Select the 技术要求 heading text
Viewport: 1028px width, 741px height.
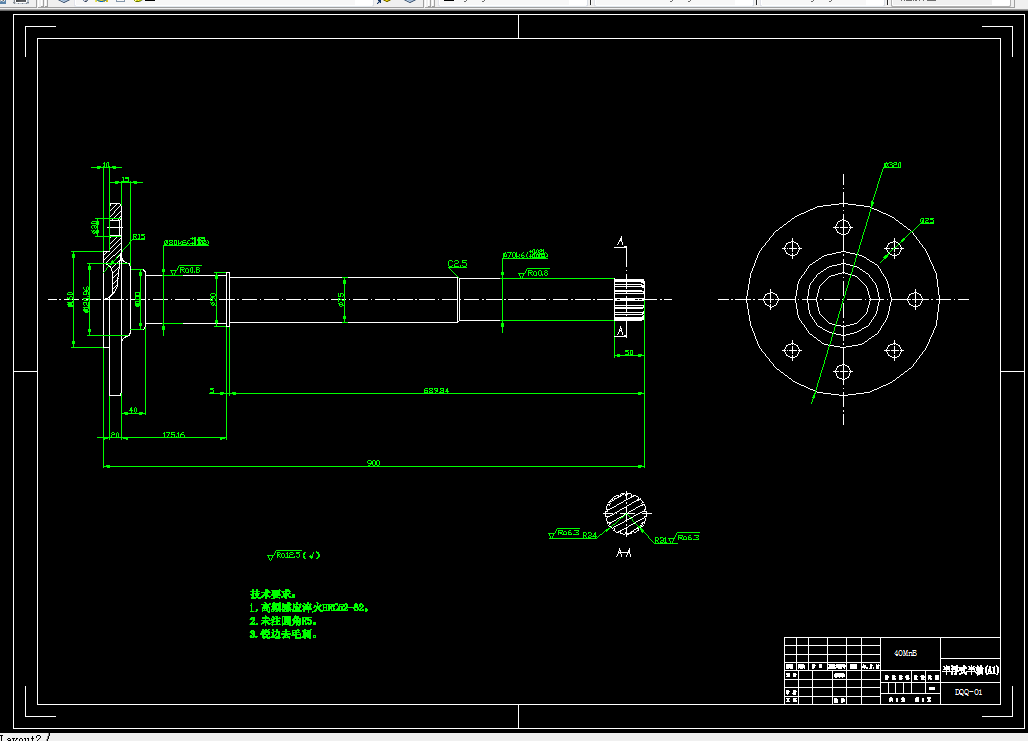point(273,594)
